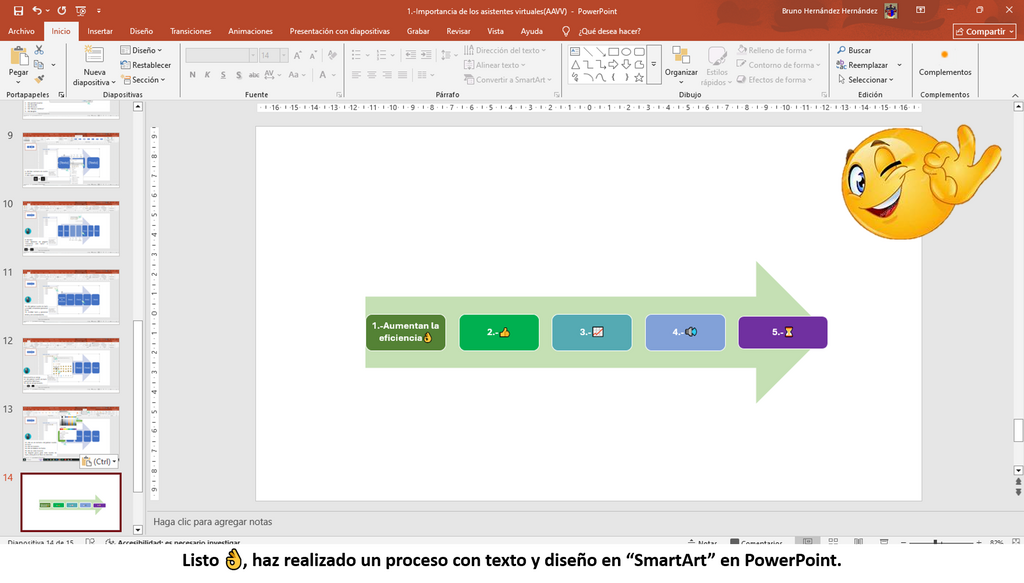Click the Pegar paste icon
Viewport: 1024px width, 583px height.
click(18, 62)
